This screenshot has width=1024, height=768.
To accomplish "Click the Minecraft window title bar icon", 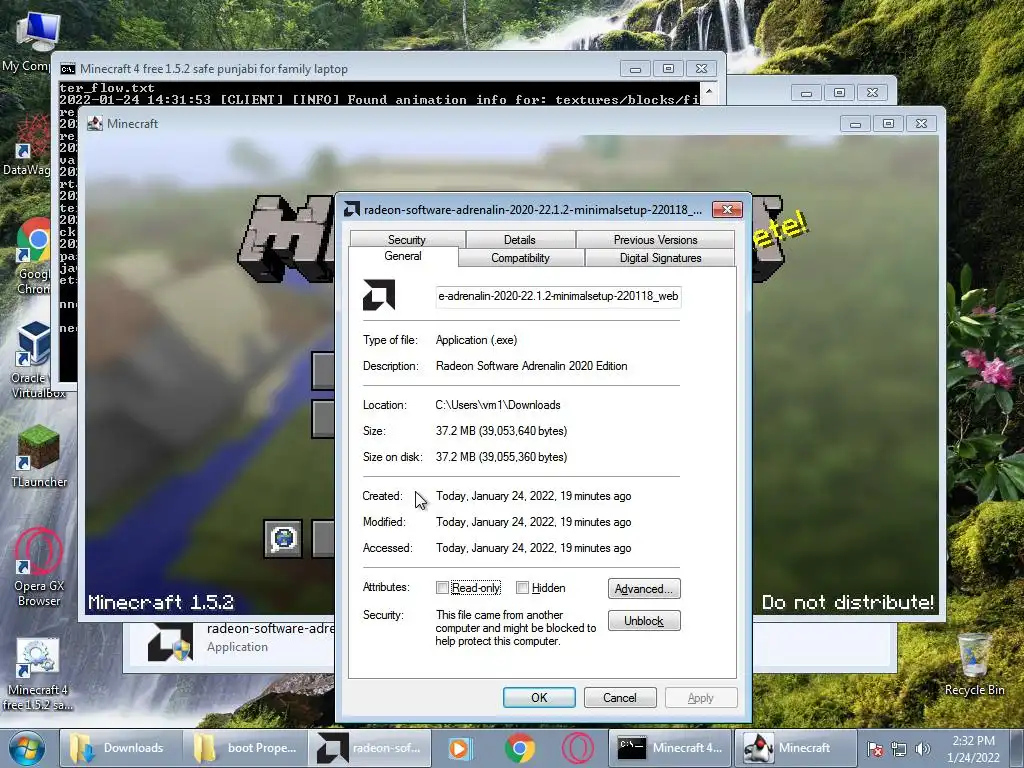I will 95,123.
